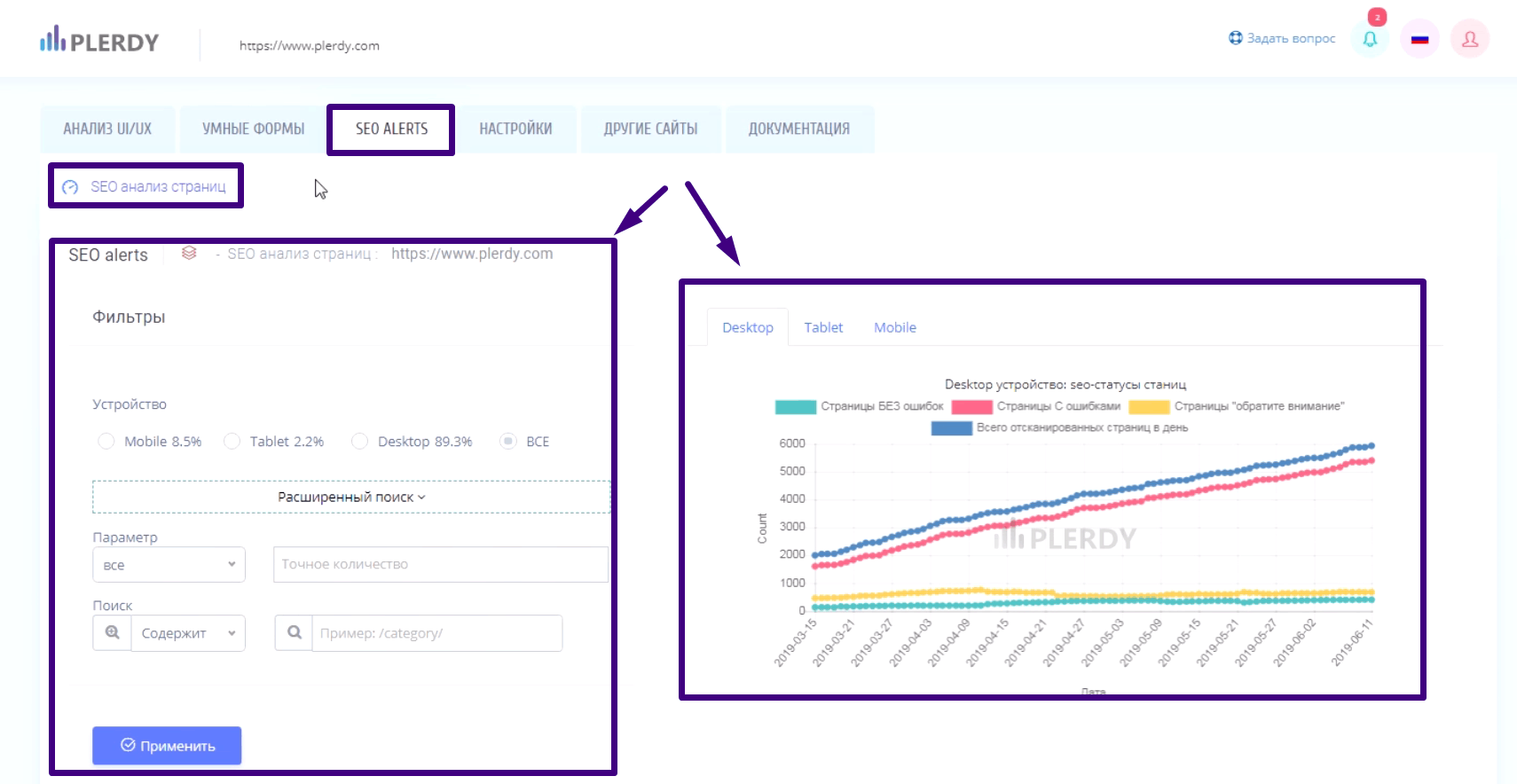Open the ДОКУМЕНТАЦИЯ tab
Screen dimensions: 1517x784
tap(799, 129)
